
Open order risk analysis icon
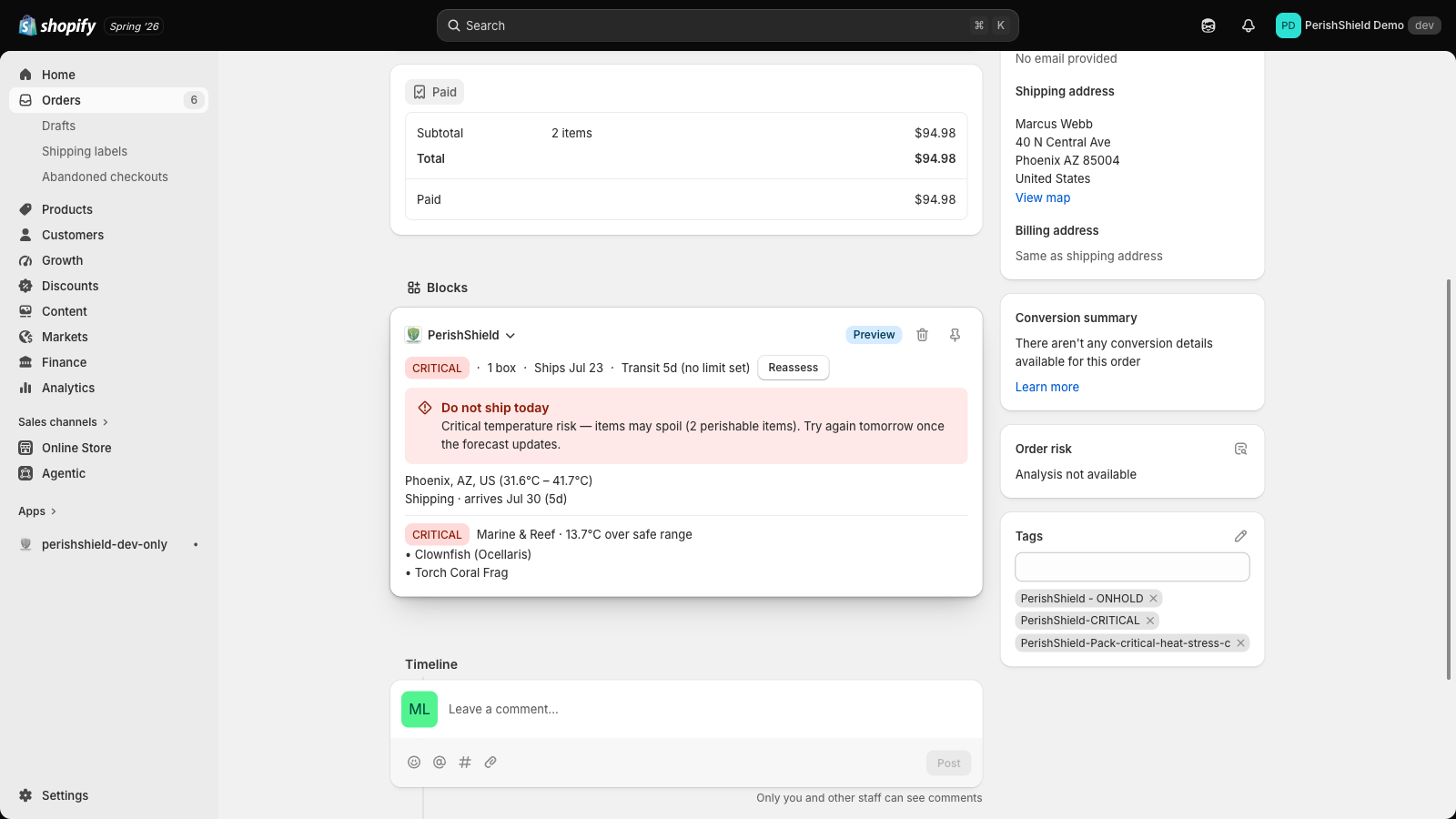[x=1240, y=449]
